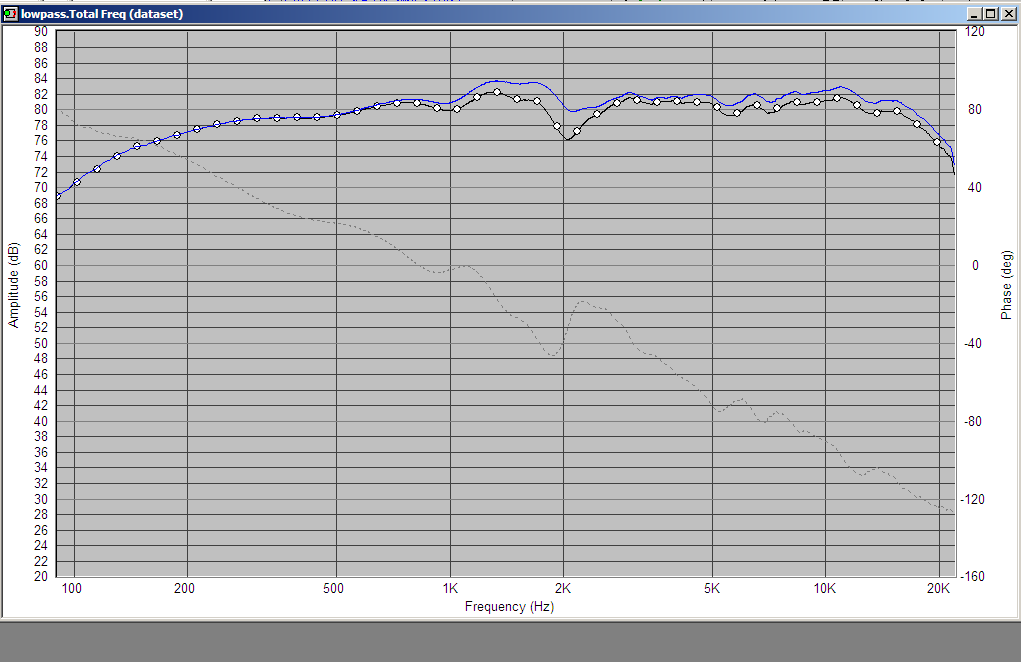Click the '1K' frequency tick label
1021x662 pixels.
pyautogui.click(x=450, y=588)
